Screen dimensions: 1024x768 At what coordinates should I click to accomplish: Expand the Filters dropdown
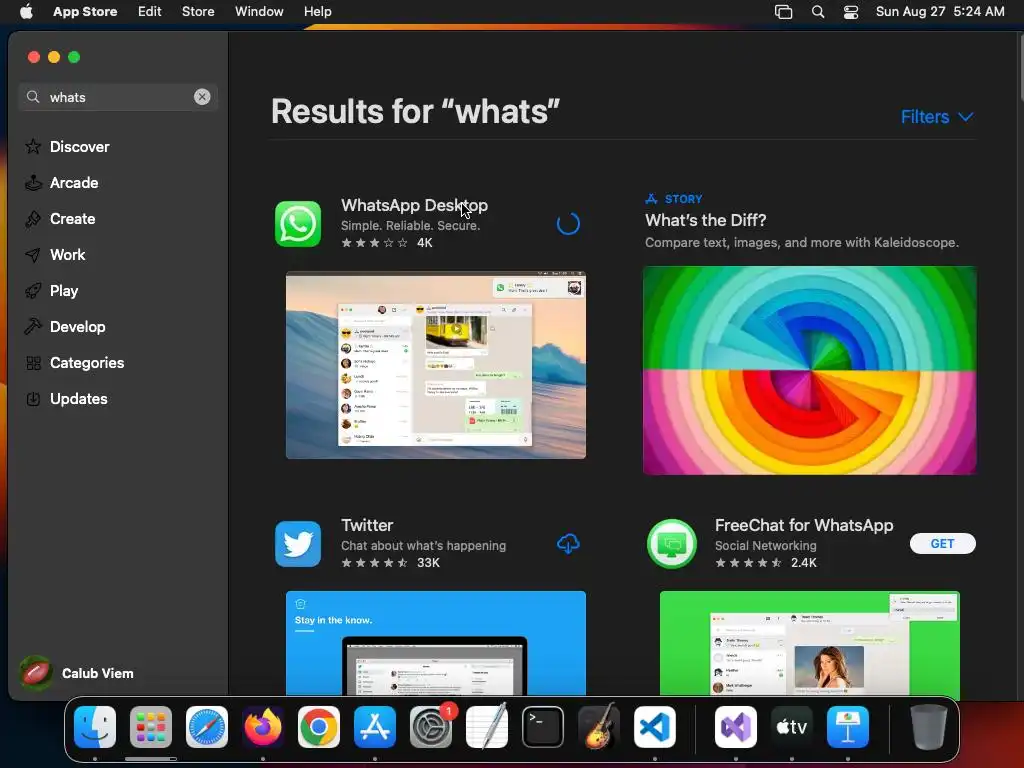(936, 117)
